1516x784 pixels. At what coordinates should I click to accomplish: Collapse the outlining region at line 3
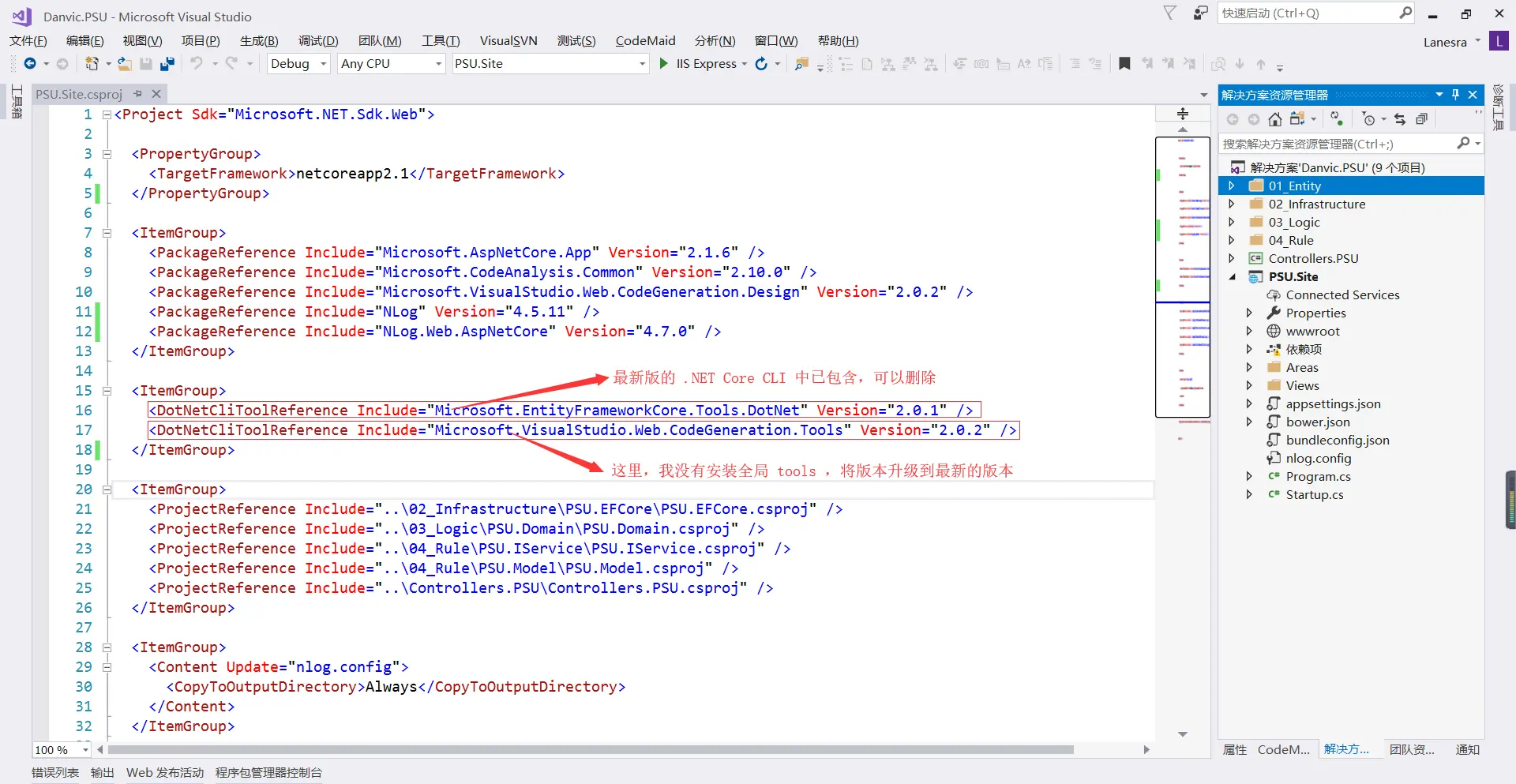coord(107,154)
